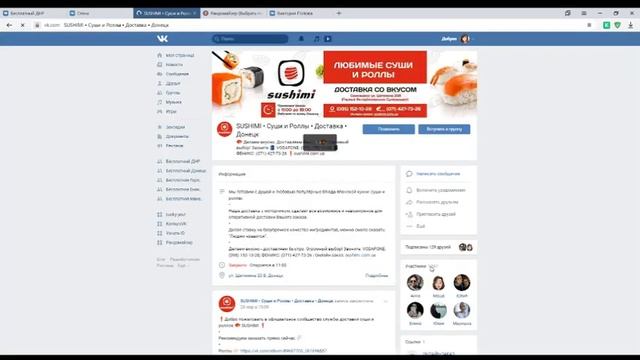
Task: Open Новости in the left sidebar
Action: 174,64
